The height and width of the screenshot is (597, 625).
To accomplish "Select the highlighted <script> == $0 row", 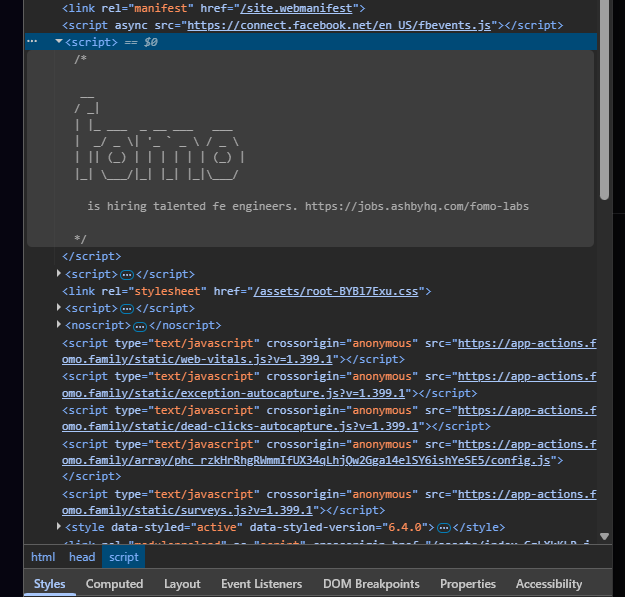I will (x=311, y=42).
